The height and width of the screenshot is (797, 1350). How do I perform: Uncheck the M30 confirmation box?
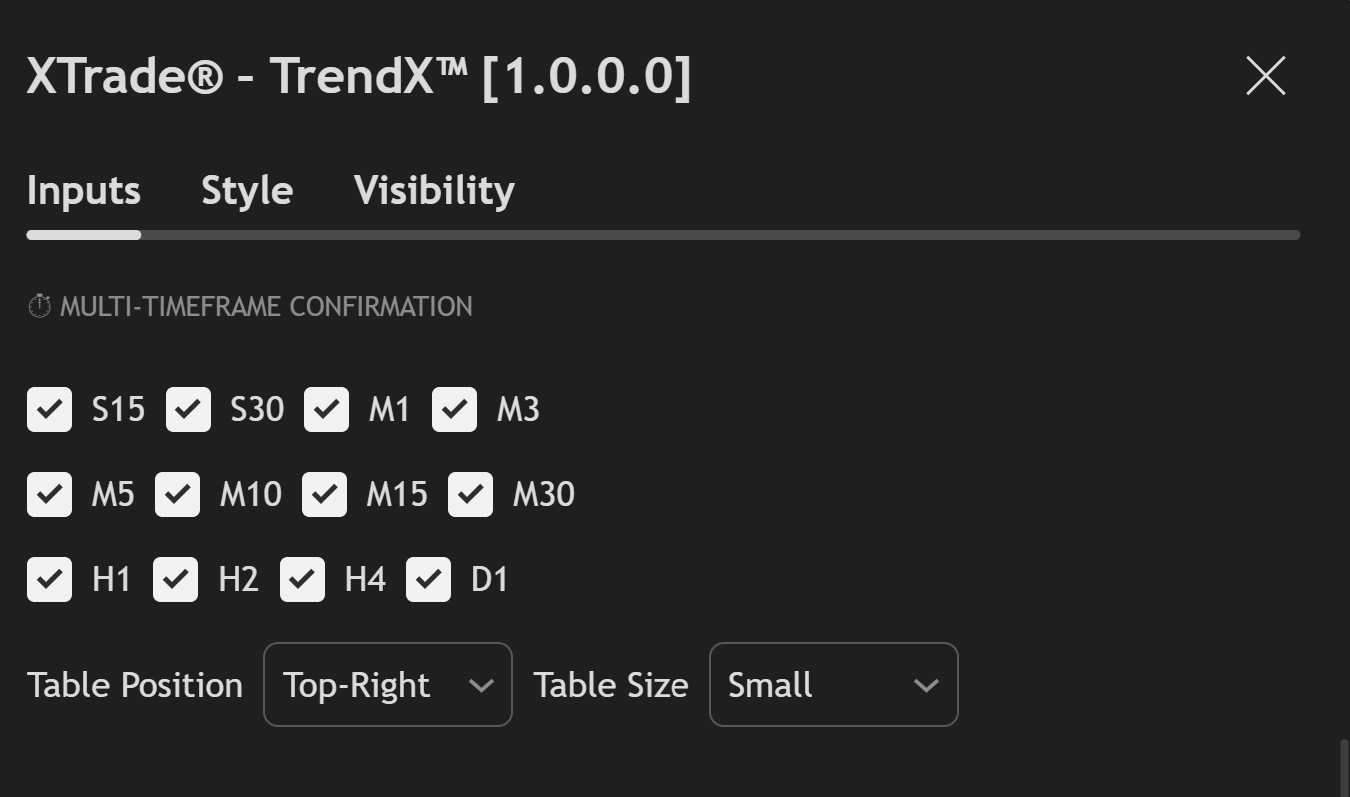470,493
